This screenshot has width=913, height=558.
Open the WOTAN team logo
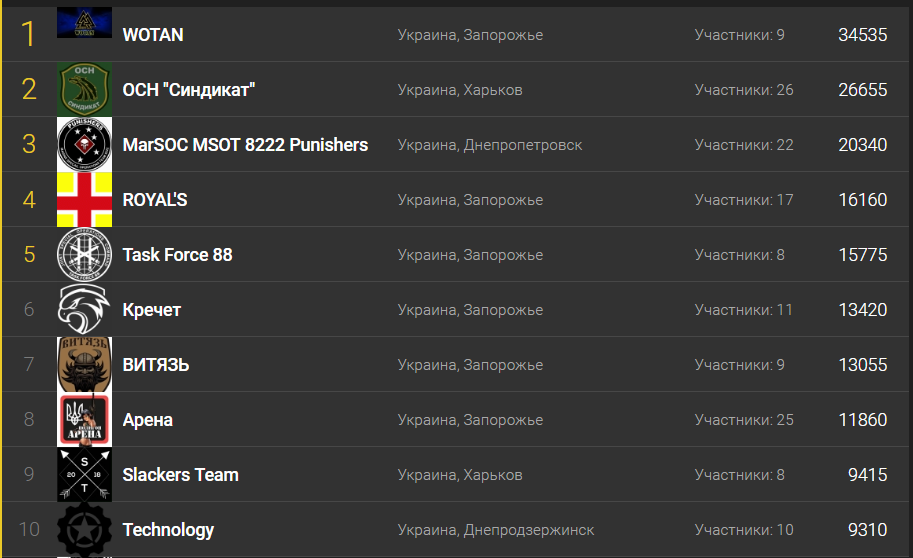click(84, 23)
